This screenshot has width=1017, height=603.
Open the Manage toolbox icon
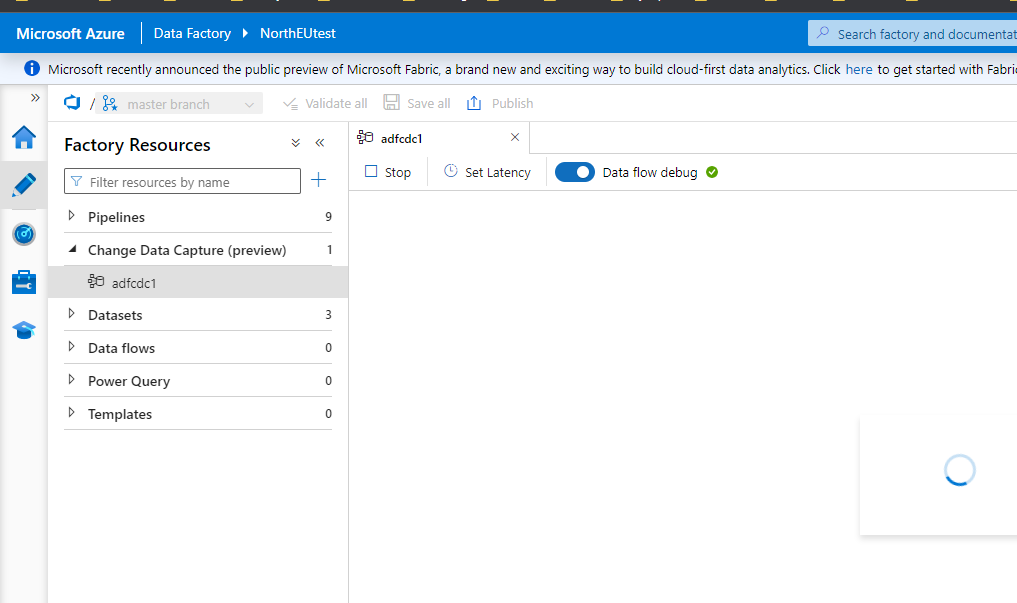click(x=23, y=281)
